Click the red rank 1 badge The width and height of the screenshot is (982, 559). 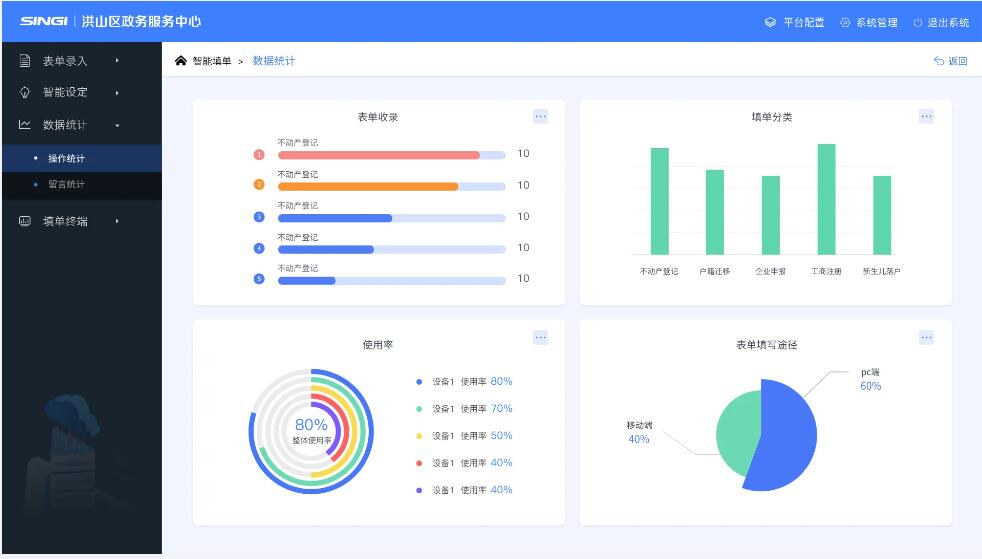pyautogui.click(x=259, y=154)
